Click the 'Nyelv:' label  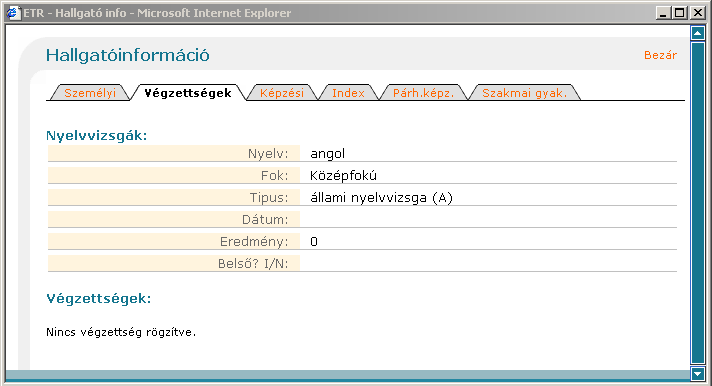point(268,153)
